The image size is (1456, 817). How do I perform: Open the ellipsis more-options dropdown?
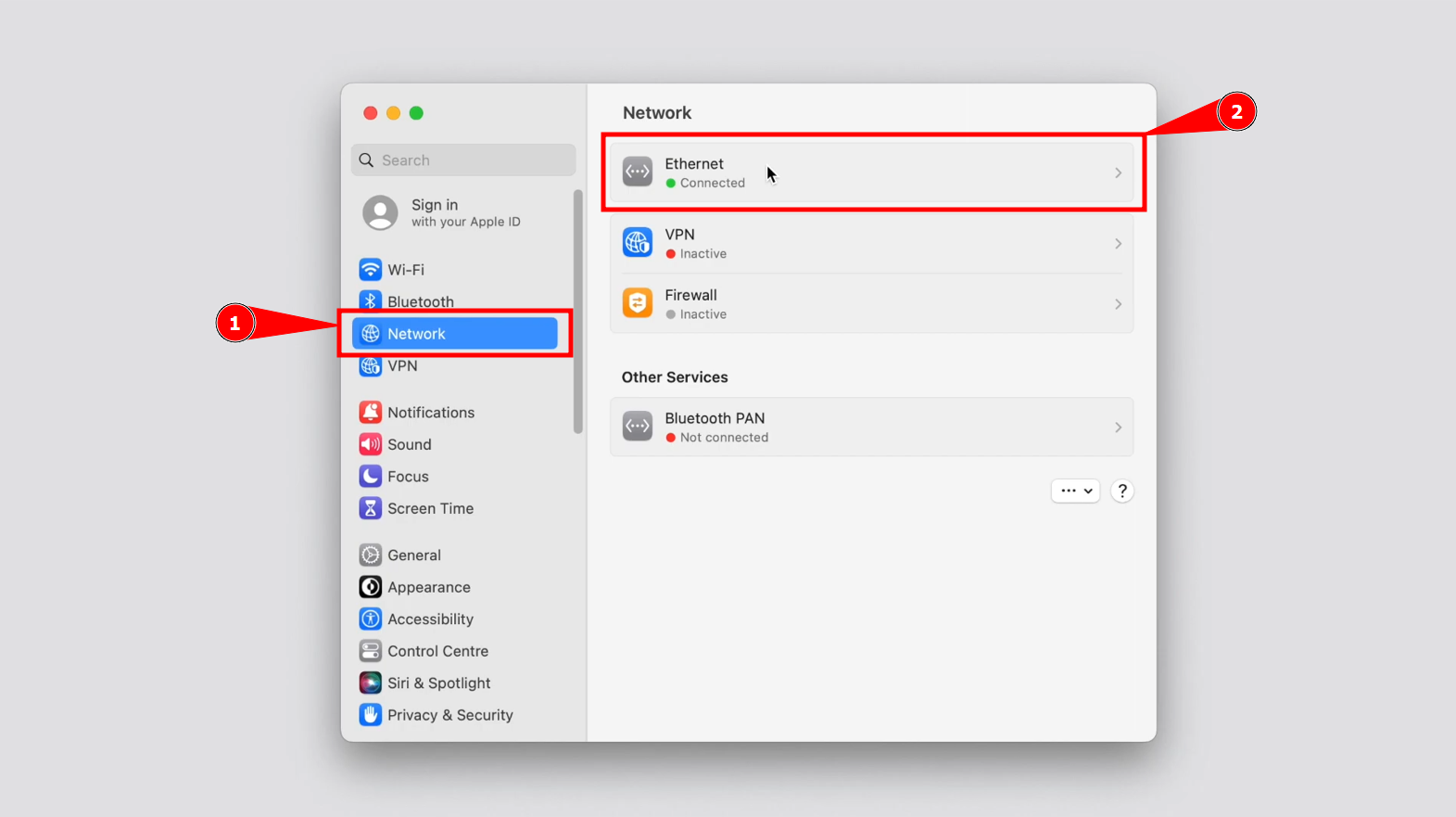pyautogui.click(x=1075, y=491)
